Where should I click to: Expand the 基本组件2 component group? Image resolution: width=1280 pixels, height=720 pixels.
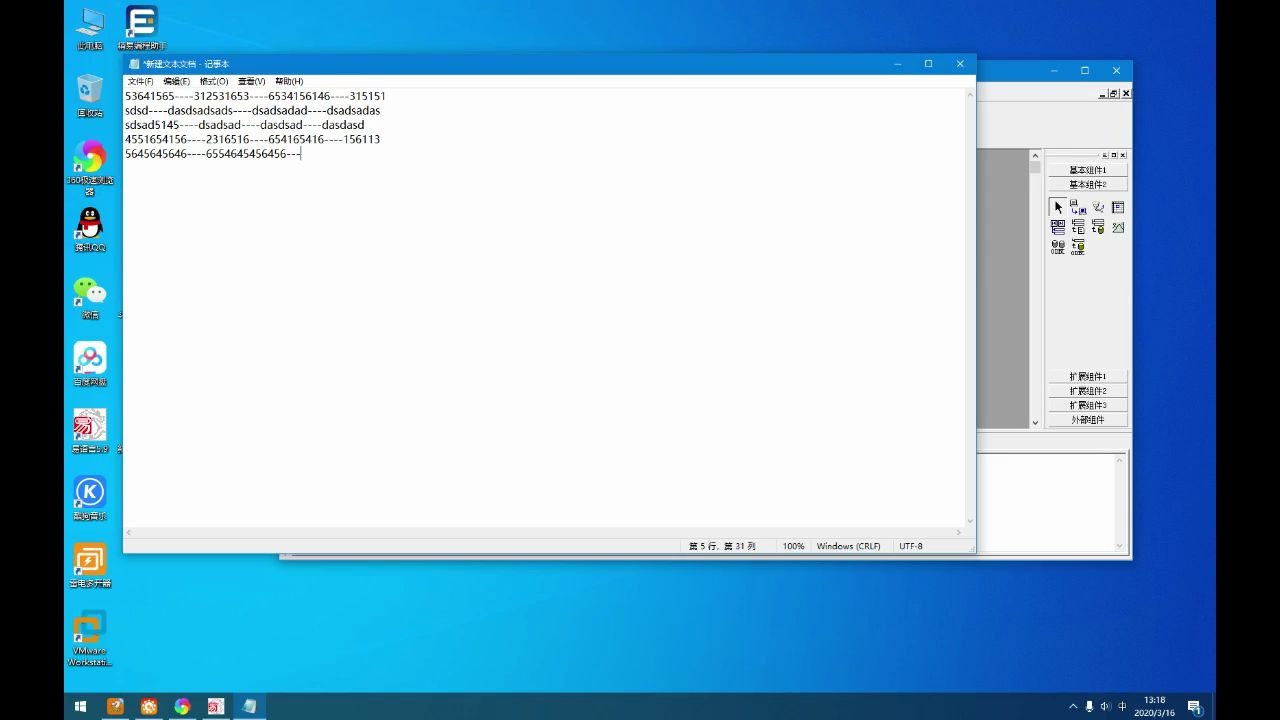[x=1087, y=184]
